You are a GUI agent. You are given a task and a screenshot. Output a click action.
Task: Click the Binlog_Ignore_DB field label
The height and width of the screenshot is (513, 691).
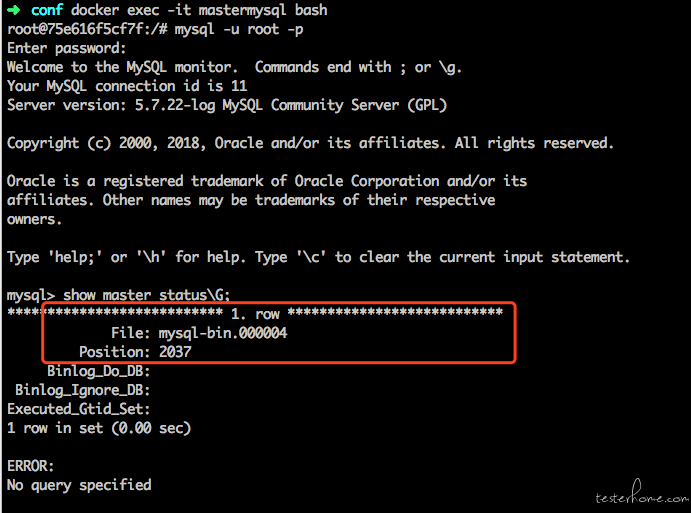tap(83, 390)
